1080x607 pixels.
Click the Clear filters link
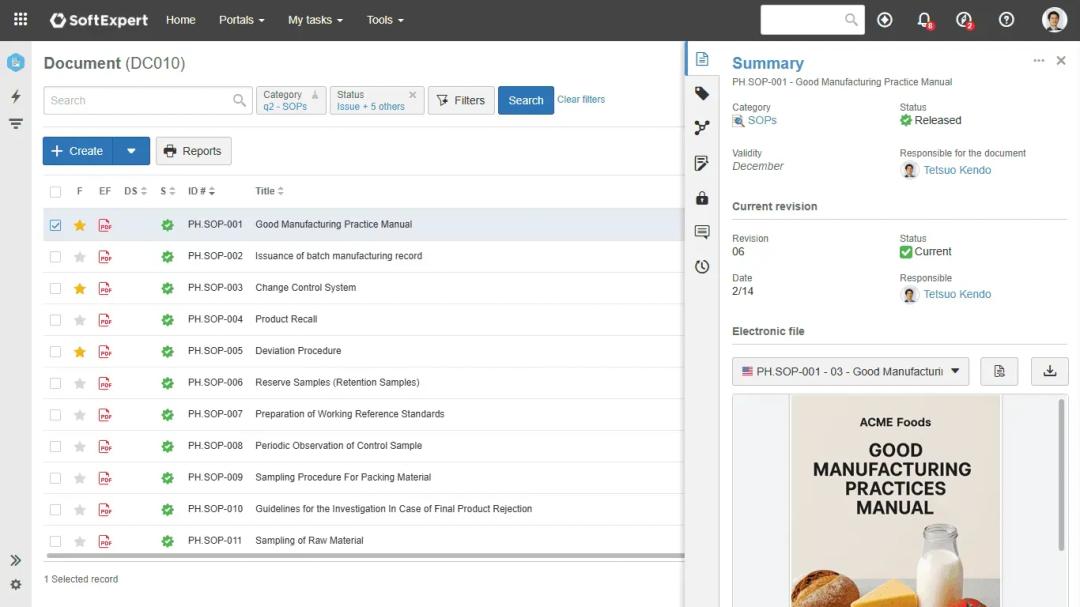click(x=581, y=100)
